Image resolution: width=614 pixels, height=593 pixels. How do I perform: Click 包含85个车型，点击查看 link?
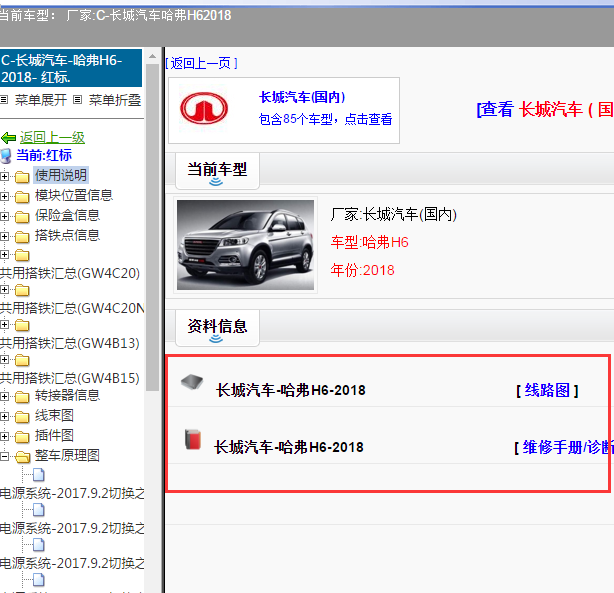tap(325, 119)
